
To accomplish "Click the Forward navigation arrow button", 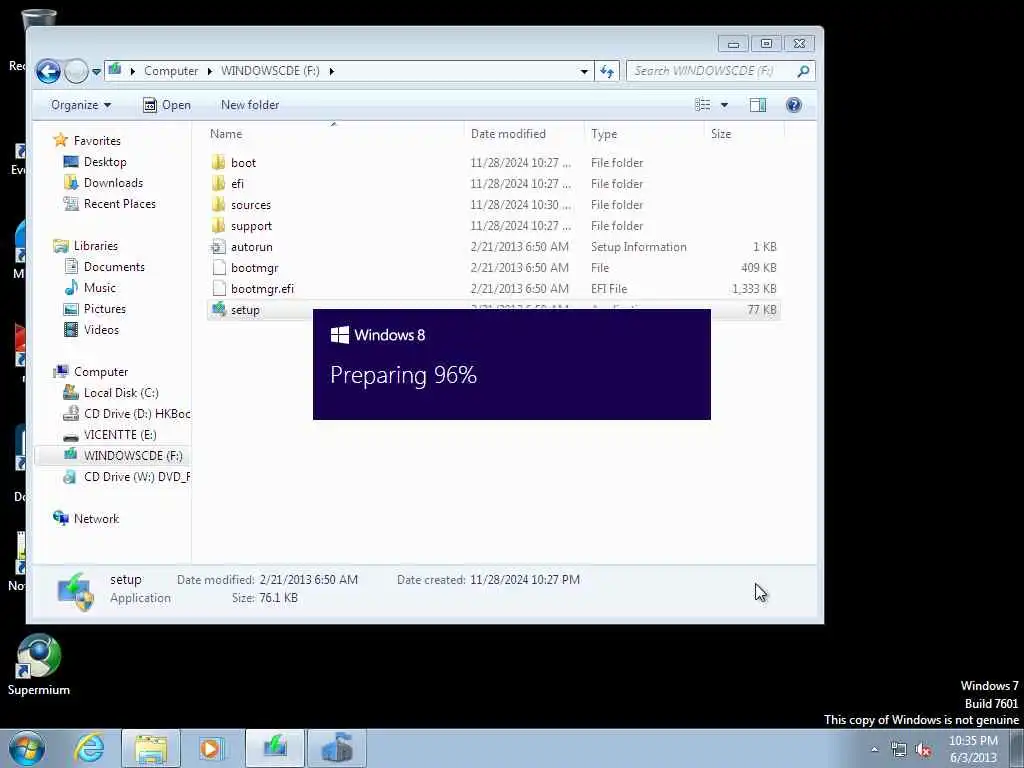I will point(76,71).
